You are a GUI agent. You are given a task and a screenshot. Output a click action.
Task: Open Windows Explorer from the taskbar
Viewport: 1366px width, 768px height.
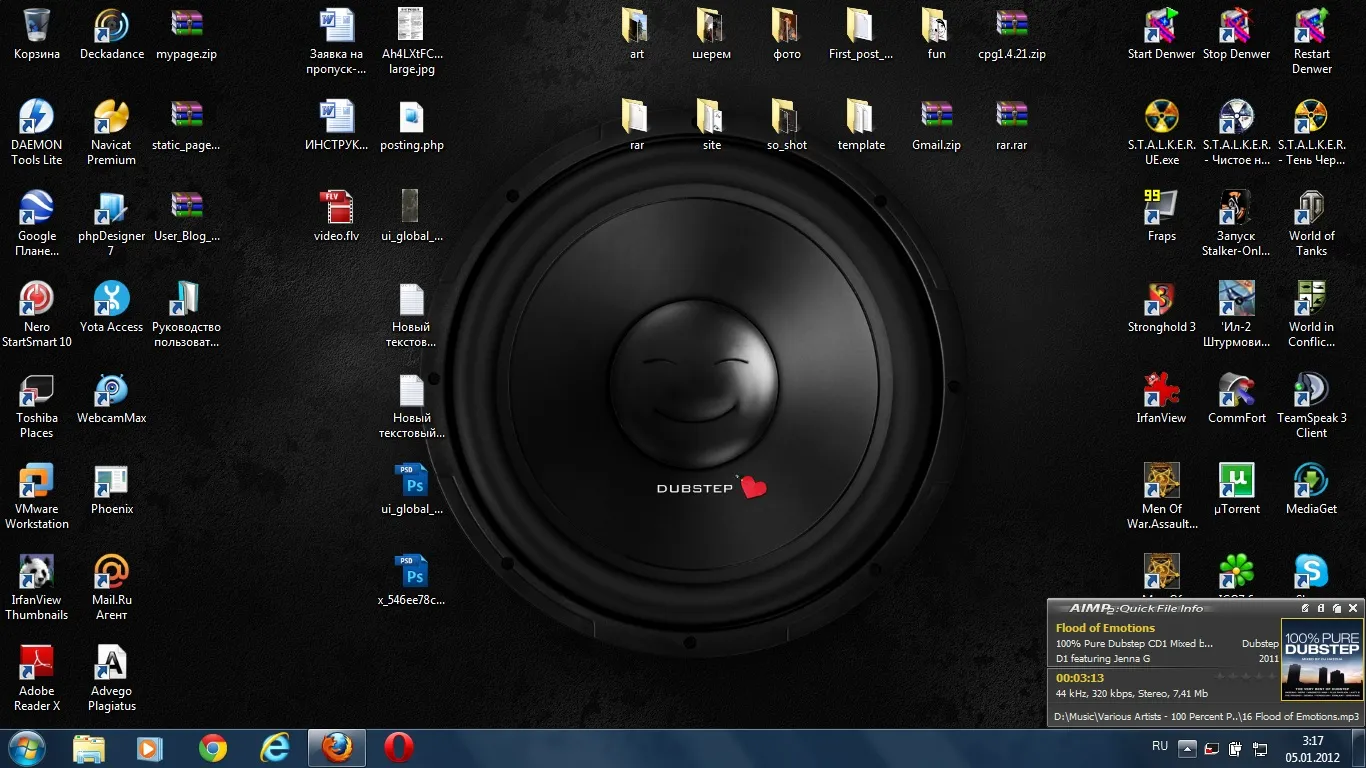(88, 748)
